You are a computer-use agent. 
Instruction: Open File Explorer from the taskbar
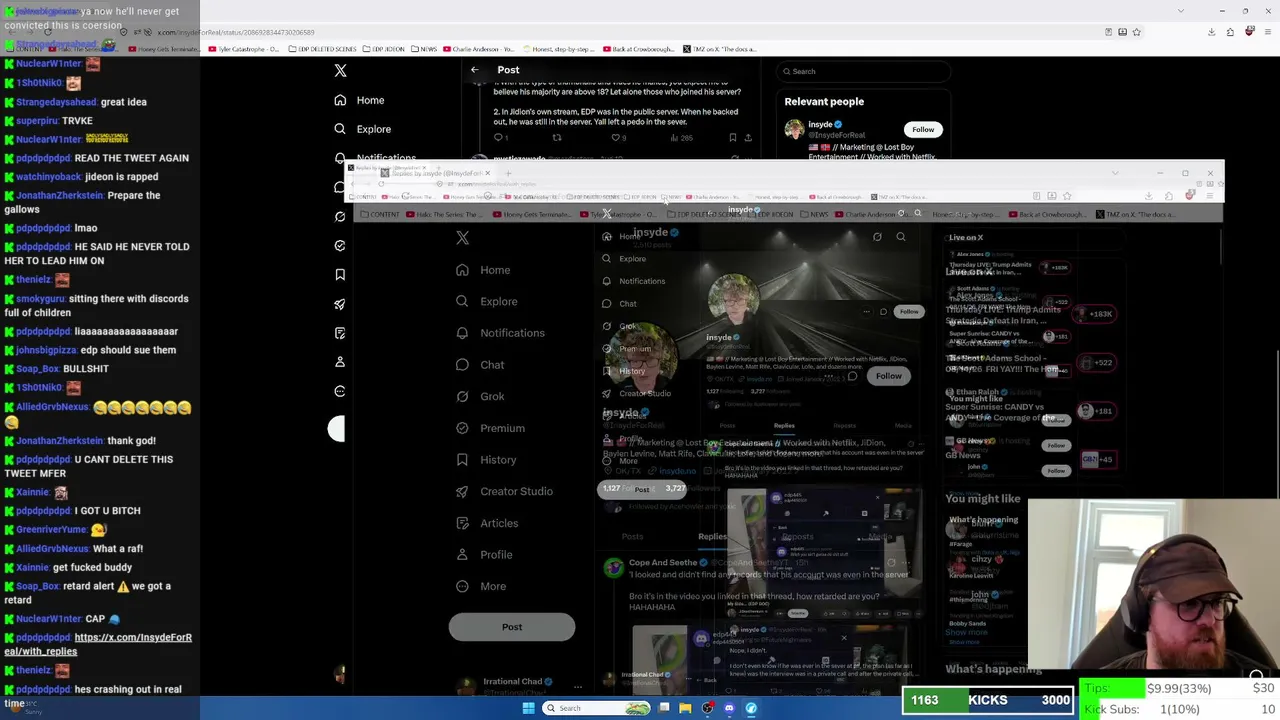tap(685, 708)
